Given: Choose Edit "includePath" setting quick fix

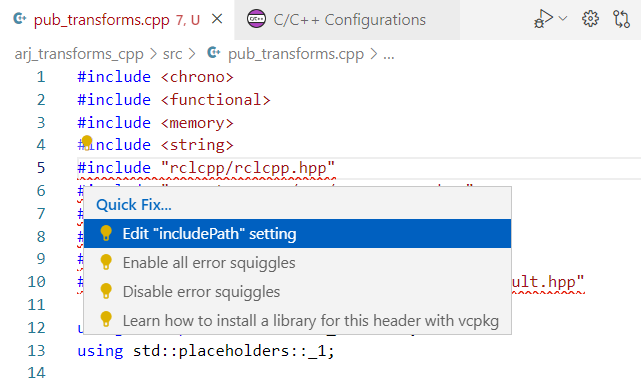Looking at the screenshot, I should point(297,234).
